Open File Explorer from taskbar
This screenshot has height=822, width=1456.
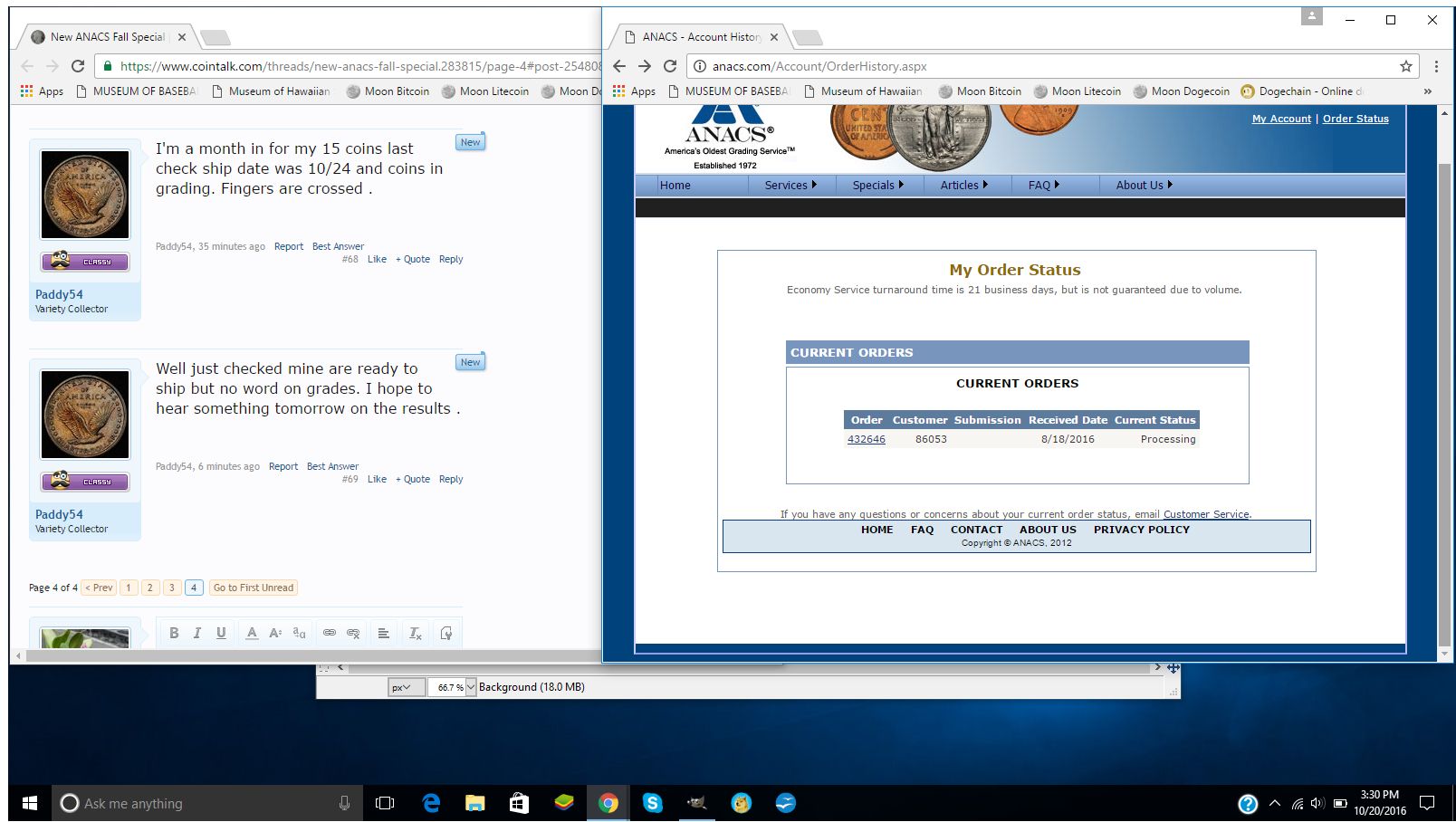(475, 803)
